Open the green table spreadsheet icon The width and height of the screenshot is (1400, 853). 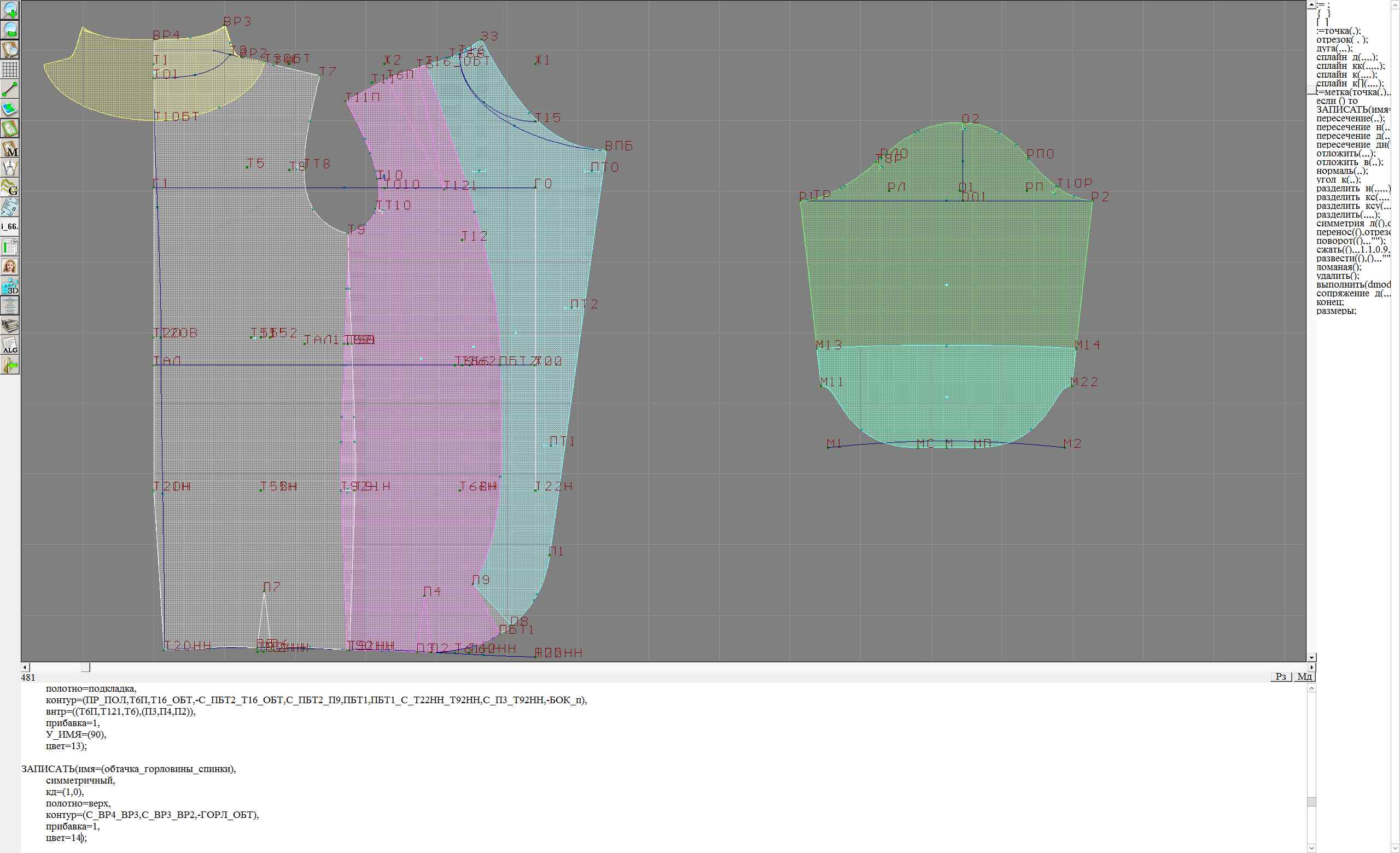point(10,247)
